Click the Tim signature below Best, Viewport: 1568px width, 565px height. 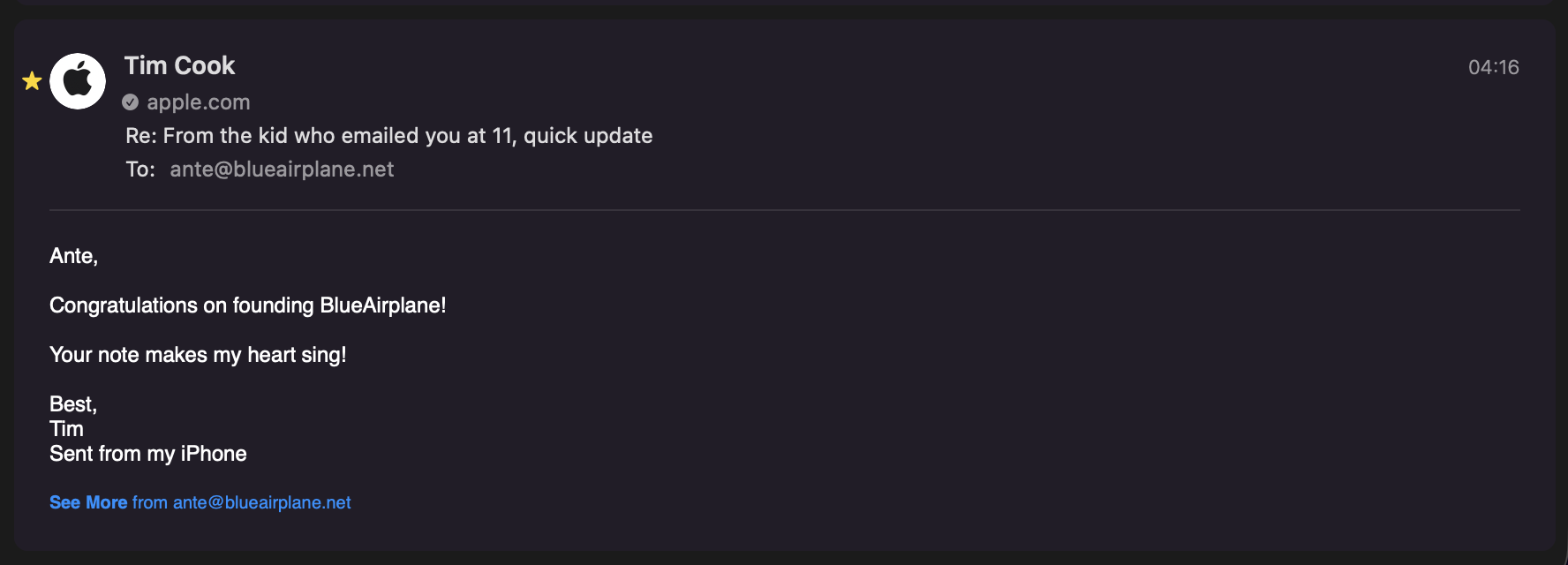tap(66, 429)
